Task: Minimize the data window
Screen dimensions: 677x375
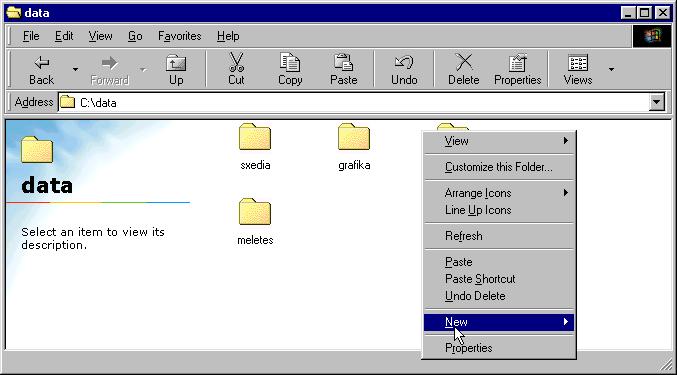Action: pos(628,13)
